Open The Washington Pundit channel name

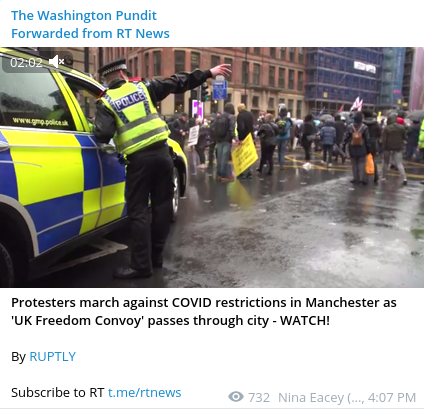(x=84, y=16)
